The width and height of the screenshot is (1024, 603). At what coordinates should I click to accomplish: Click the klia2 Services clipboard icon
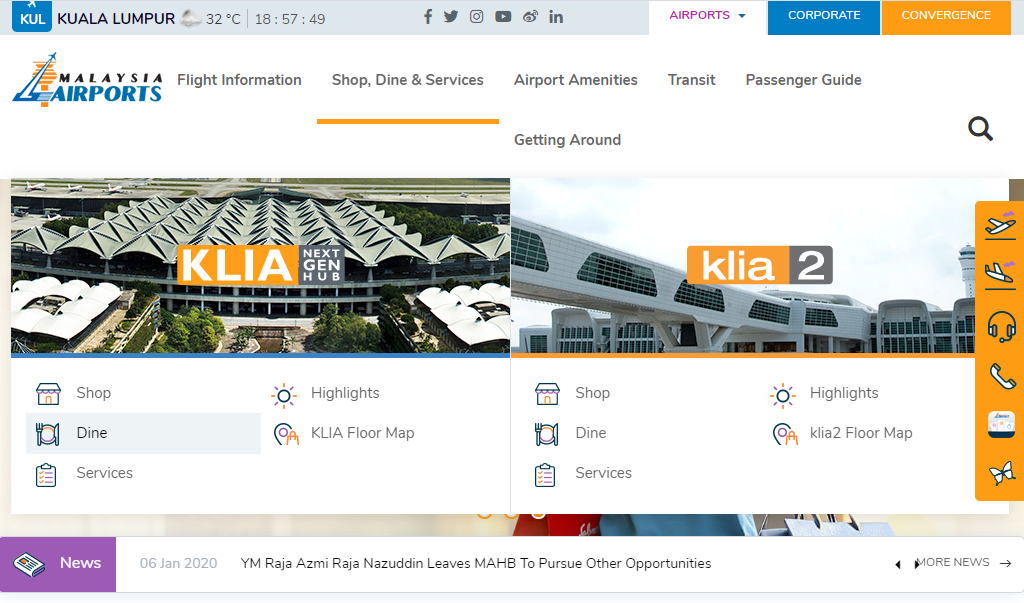[545, 475]
